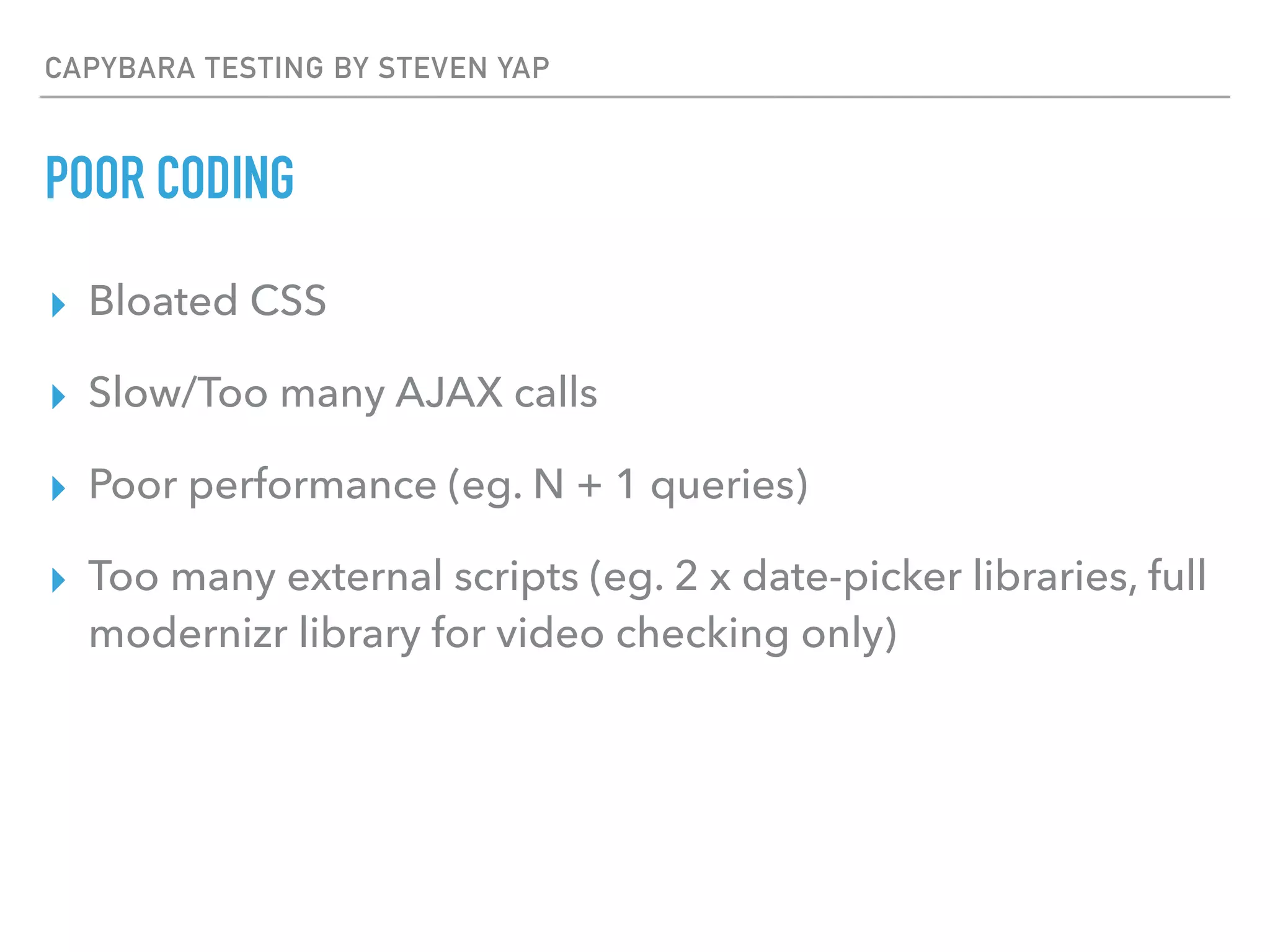Click the POOR CODING slide title
Screen dimensions: 1270x952
point(170,178)
